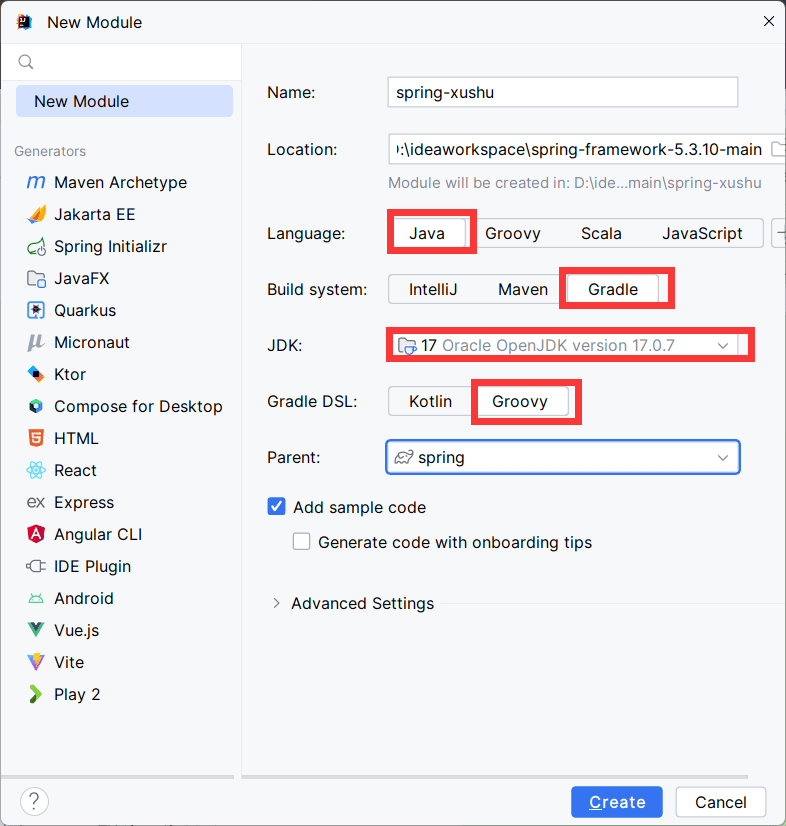Click the Express generator icon
Image resolution: width=786 pixels, height=826 pixels.
click(x=36, y=503)
